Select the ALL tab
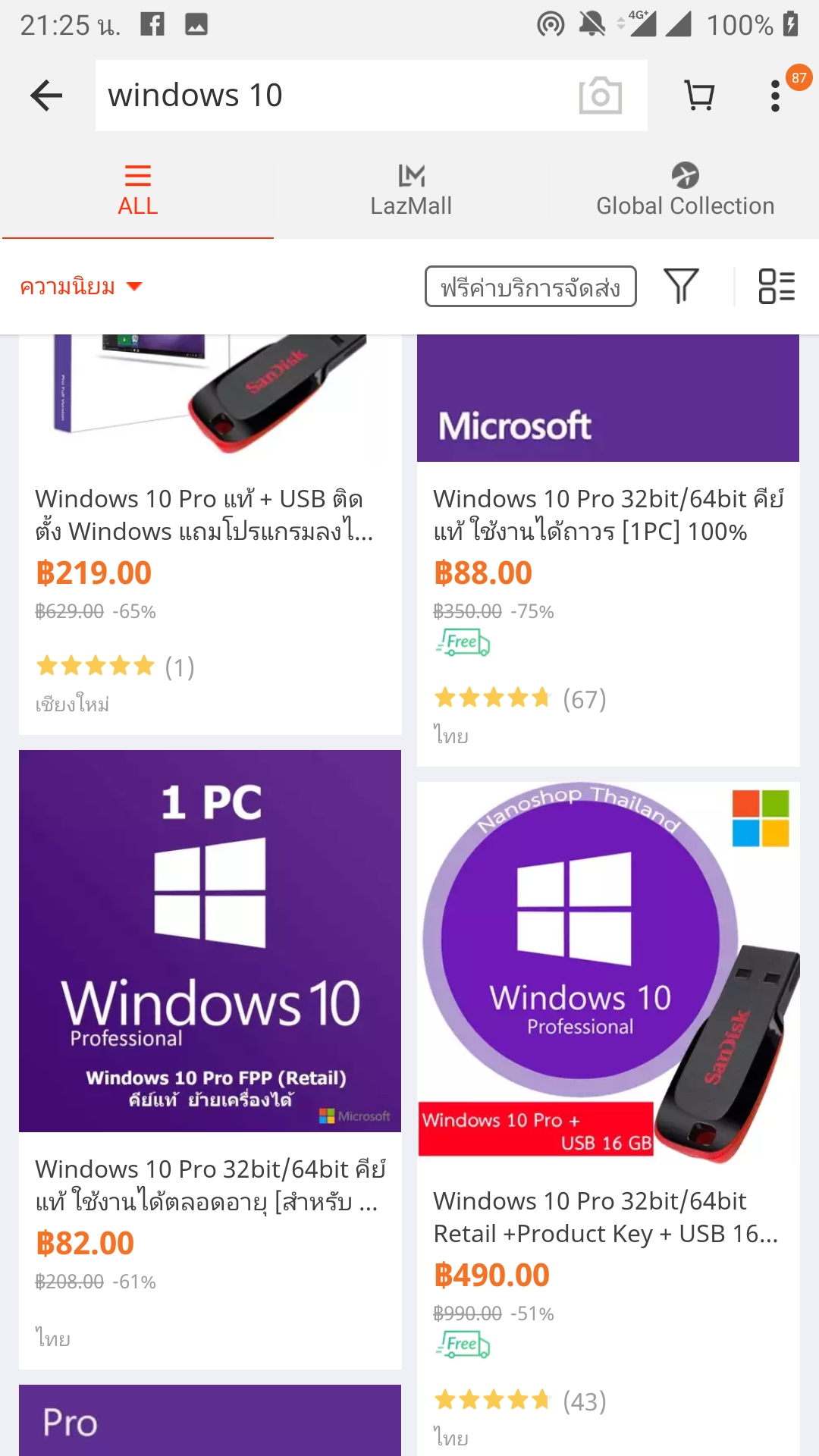The image size is (819, 1456). [137, 191]
